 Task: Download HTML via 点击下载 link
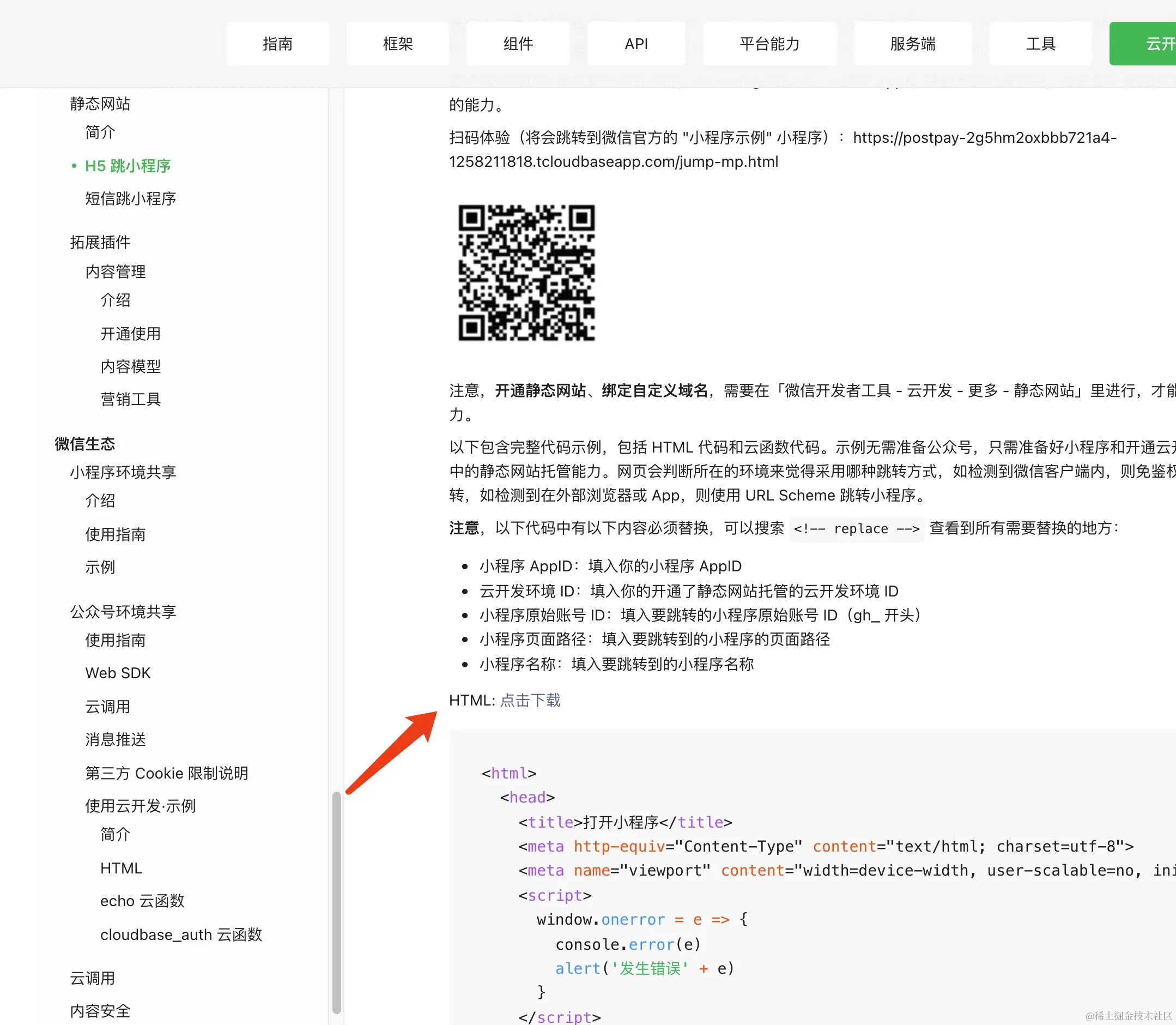tap(530, 700)
